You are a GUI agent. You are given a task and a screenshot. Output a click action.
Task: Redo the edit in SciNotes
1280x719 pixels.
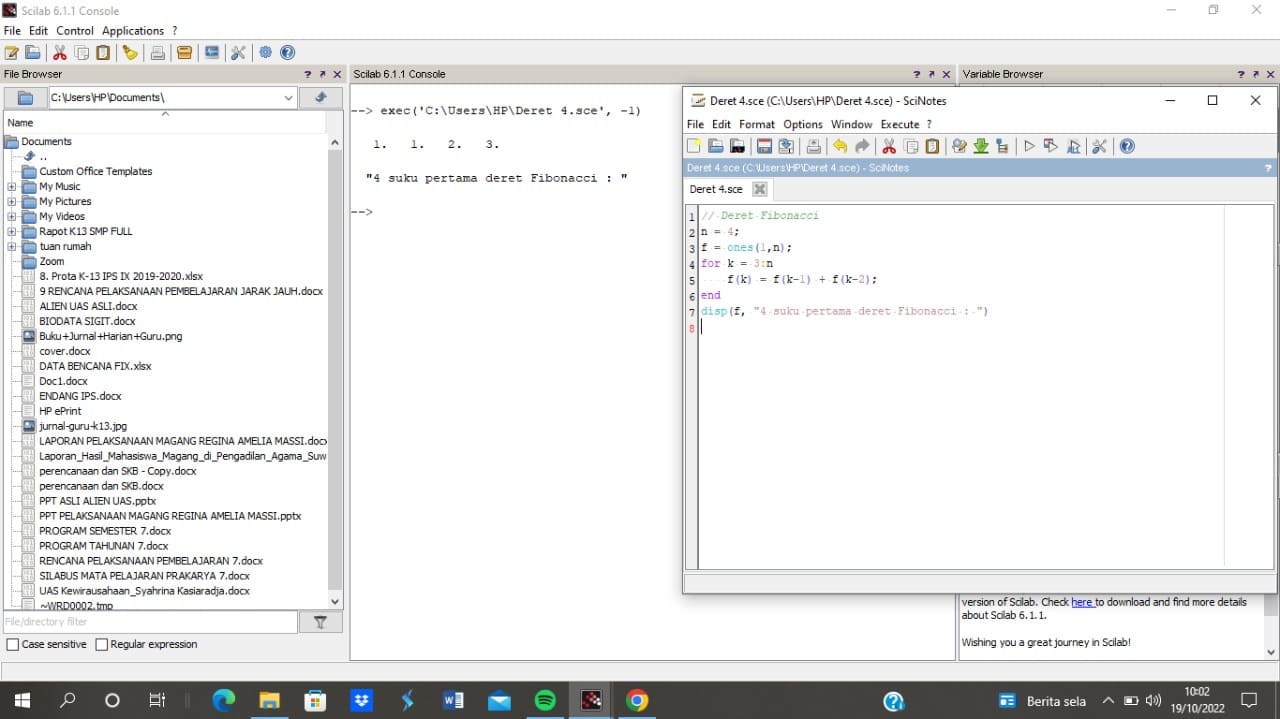point(862,146)
